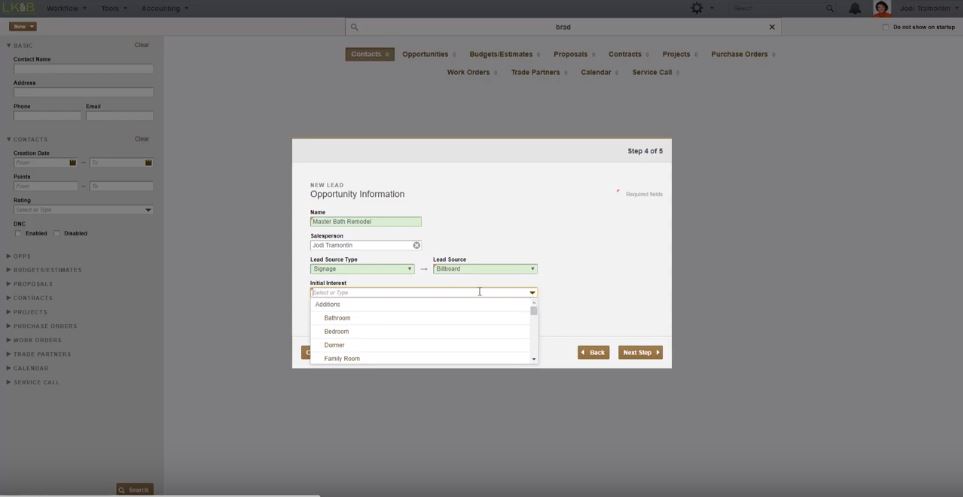Click the magnifier icon in the search bar
Image resolution: width=963 pixels, height=497 pixels.
coord(355,27)
